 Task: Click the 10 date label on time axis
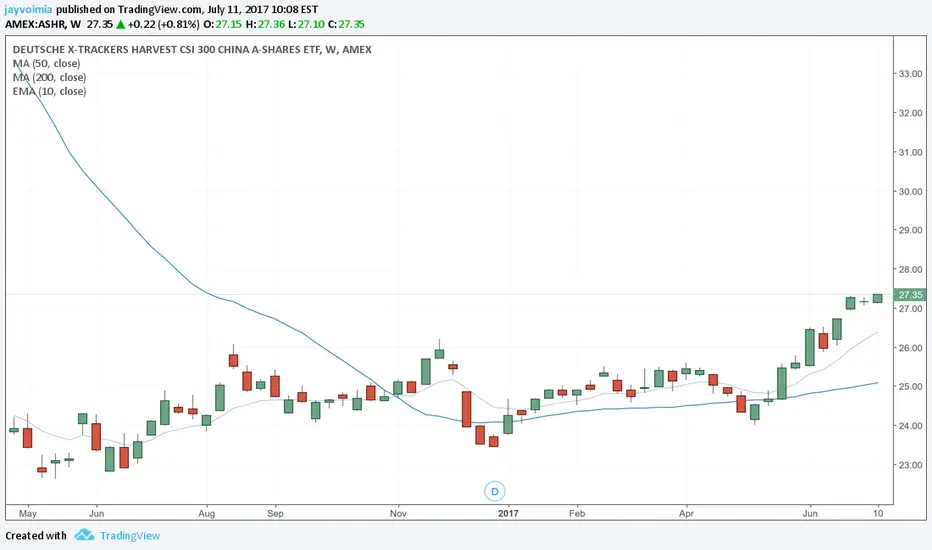[878, 513]
